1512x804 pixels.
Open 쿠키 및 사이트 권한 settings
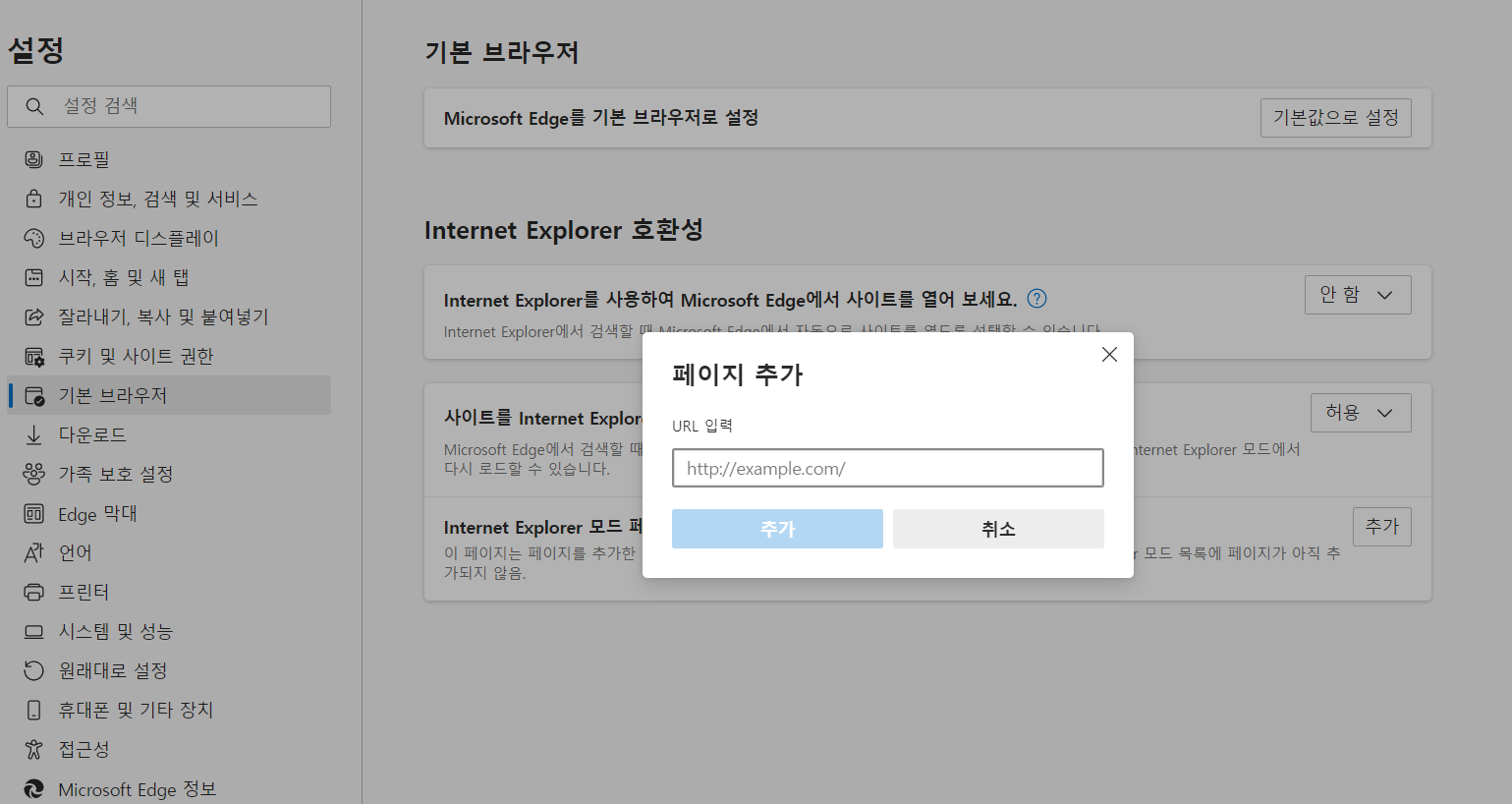(x=169, y=356)
